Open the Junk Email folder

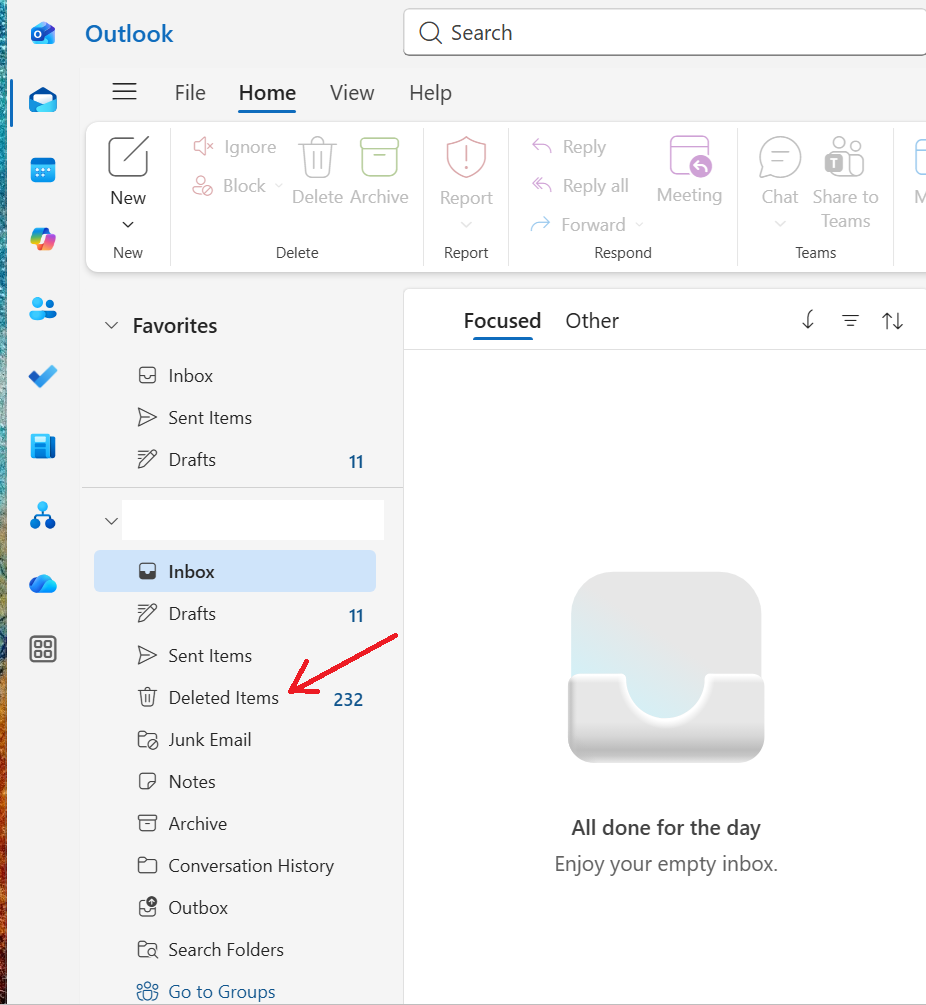coord(235,740)
